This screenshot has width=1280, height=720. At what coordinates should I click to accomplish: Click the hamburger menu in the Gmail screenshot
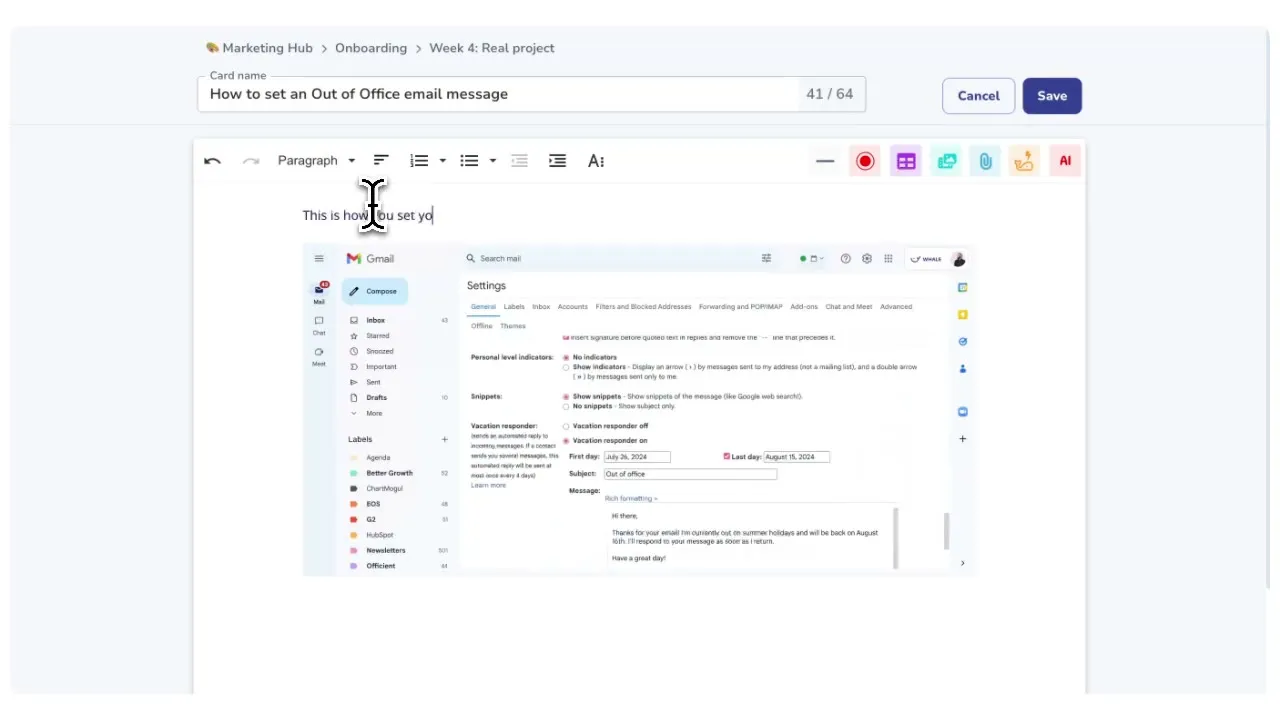(x=319, y=258)
